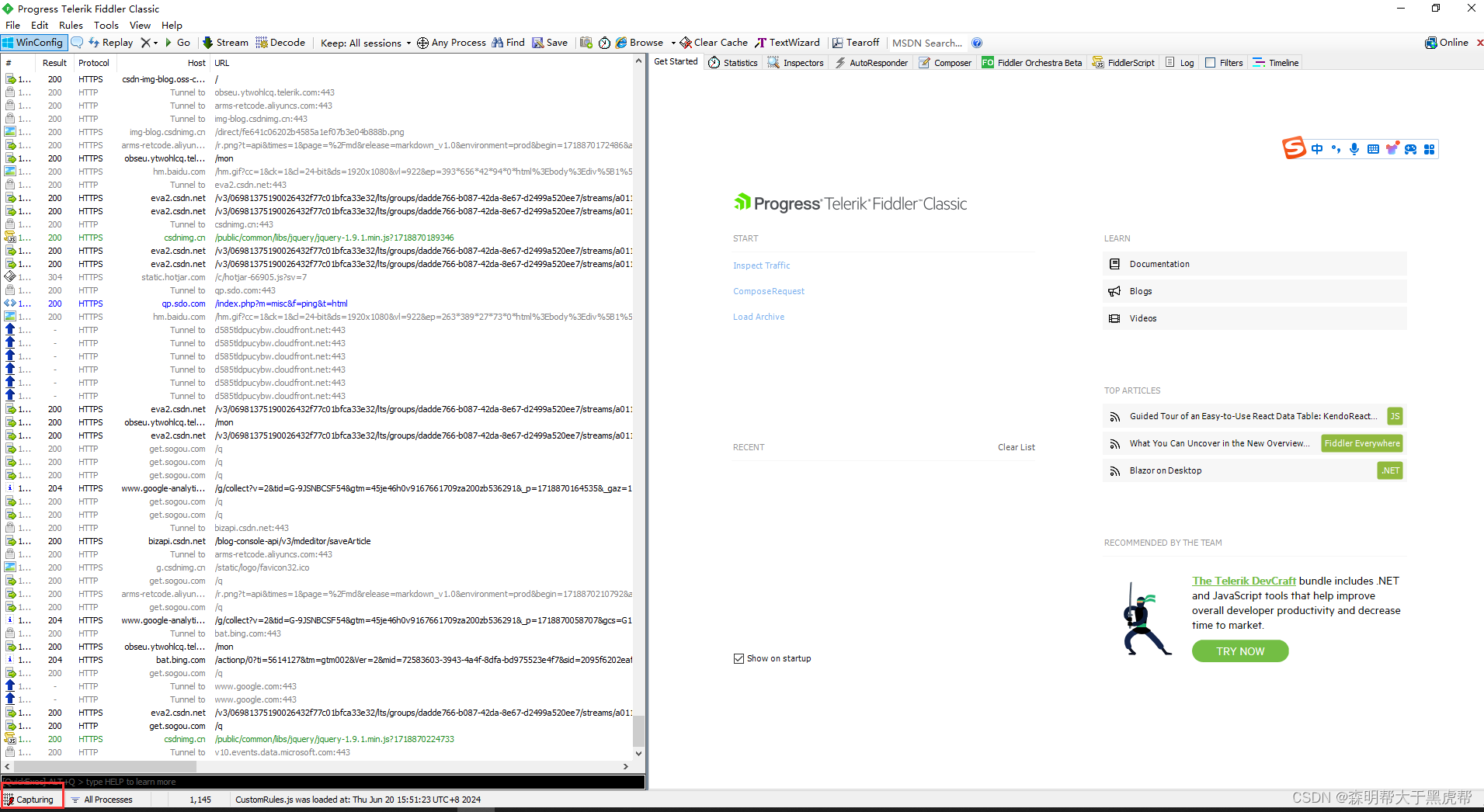Screen dimensions: 1484x812
Task: Select the qp.sdo.com index.php session
Action: pos(318,304)
